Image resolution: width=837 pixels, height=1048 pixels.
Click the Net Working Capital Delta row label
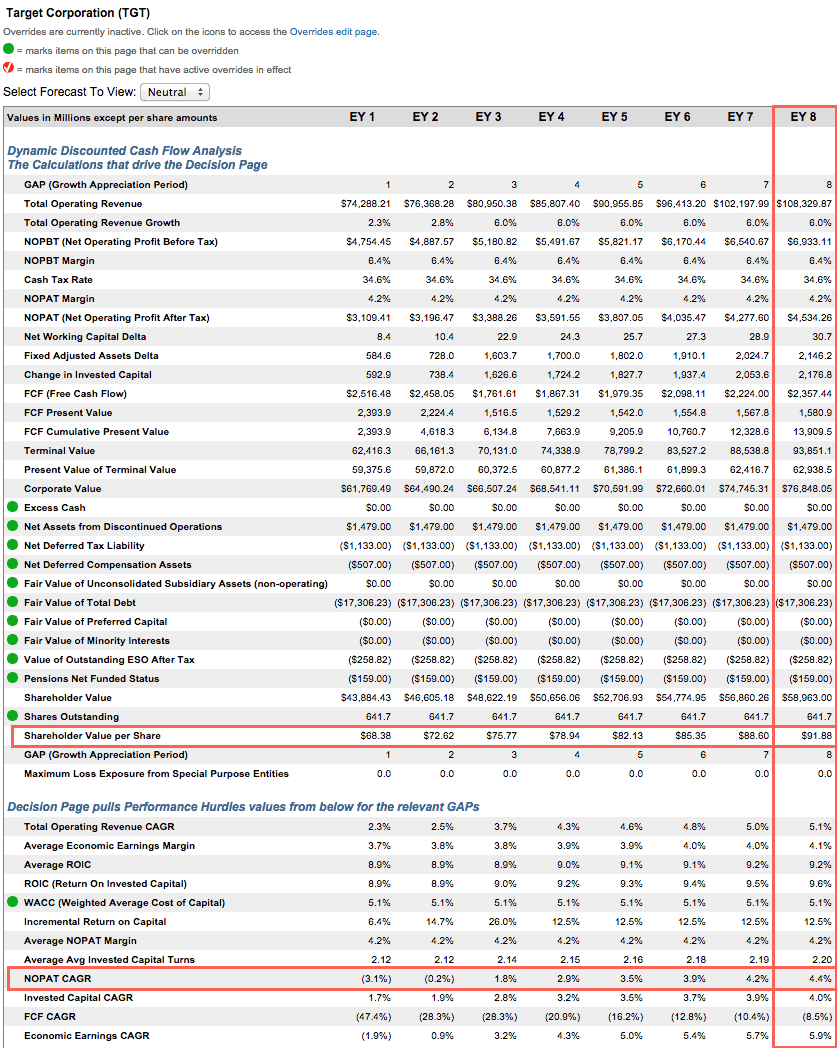coord(85,337)
